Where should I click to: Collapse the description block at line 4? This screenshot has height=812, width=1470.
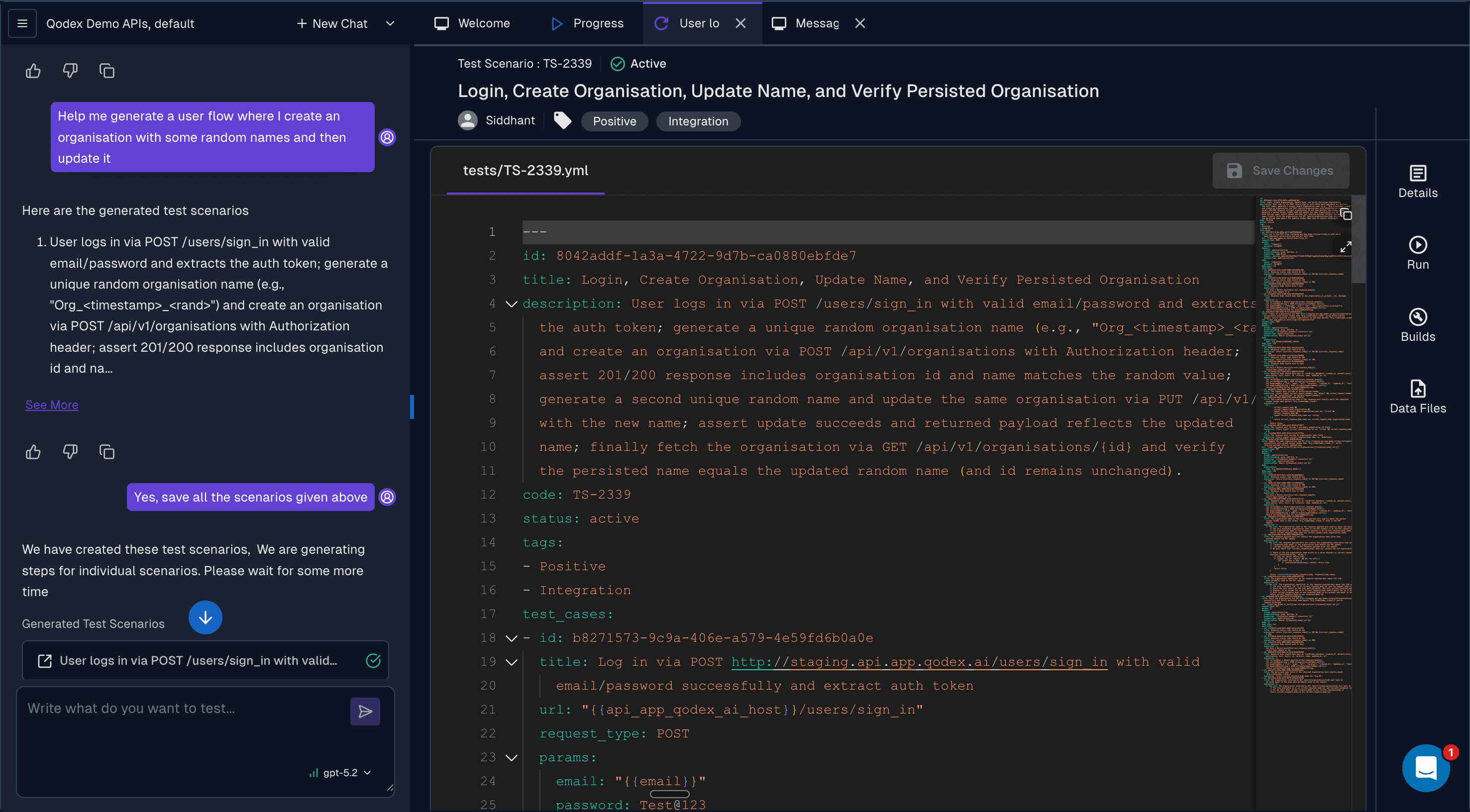tap(511, 304)
